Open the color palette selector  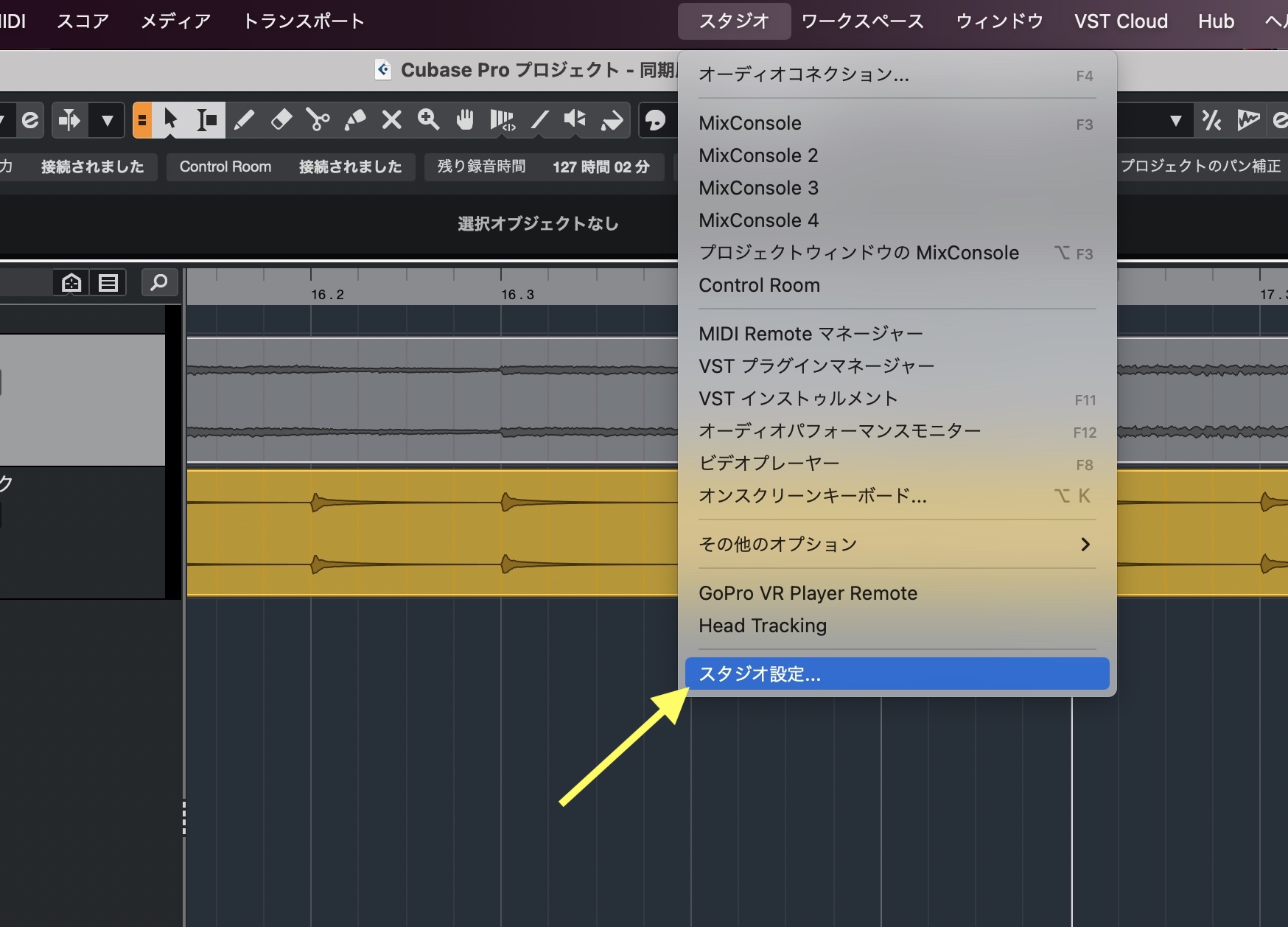(x=654, y=119)
